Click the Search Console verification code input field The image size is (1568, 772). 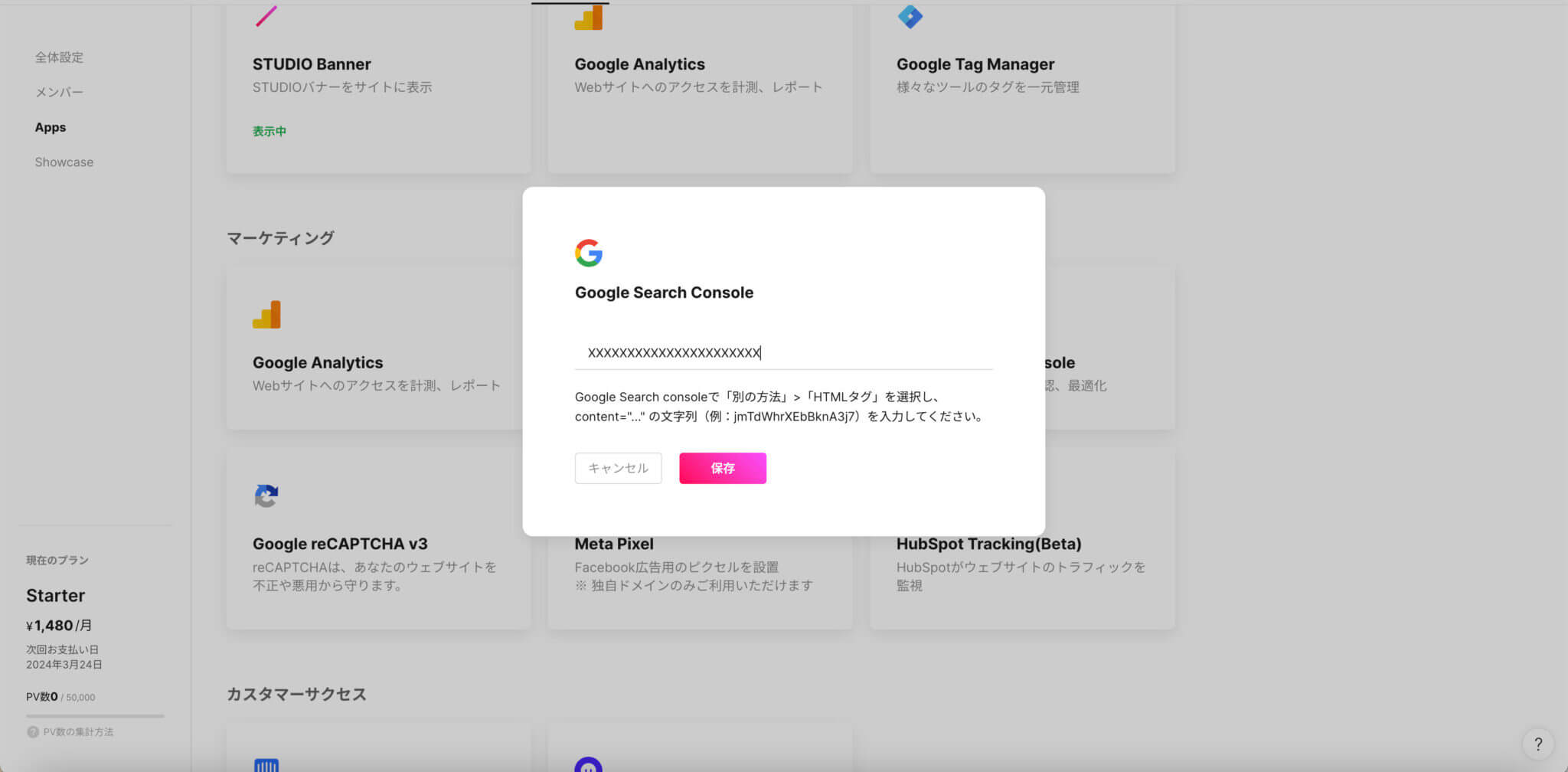[783, 353]
